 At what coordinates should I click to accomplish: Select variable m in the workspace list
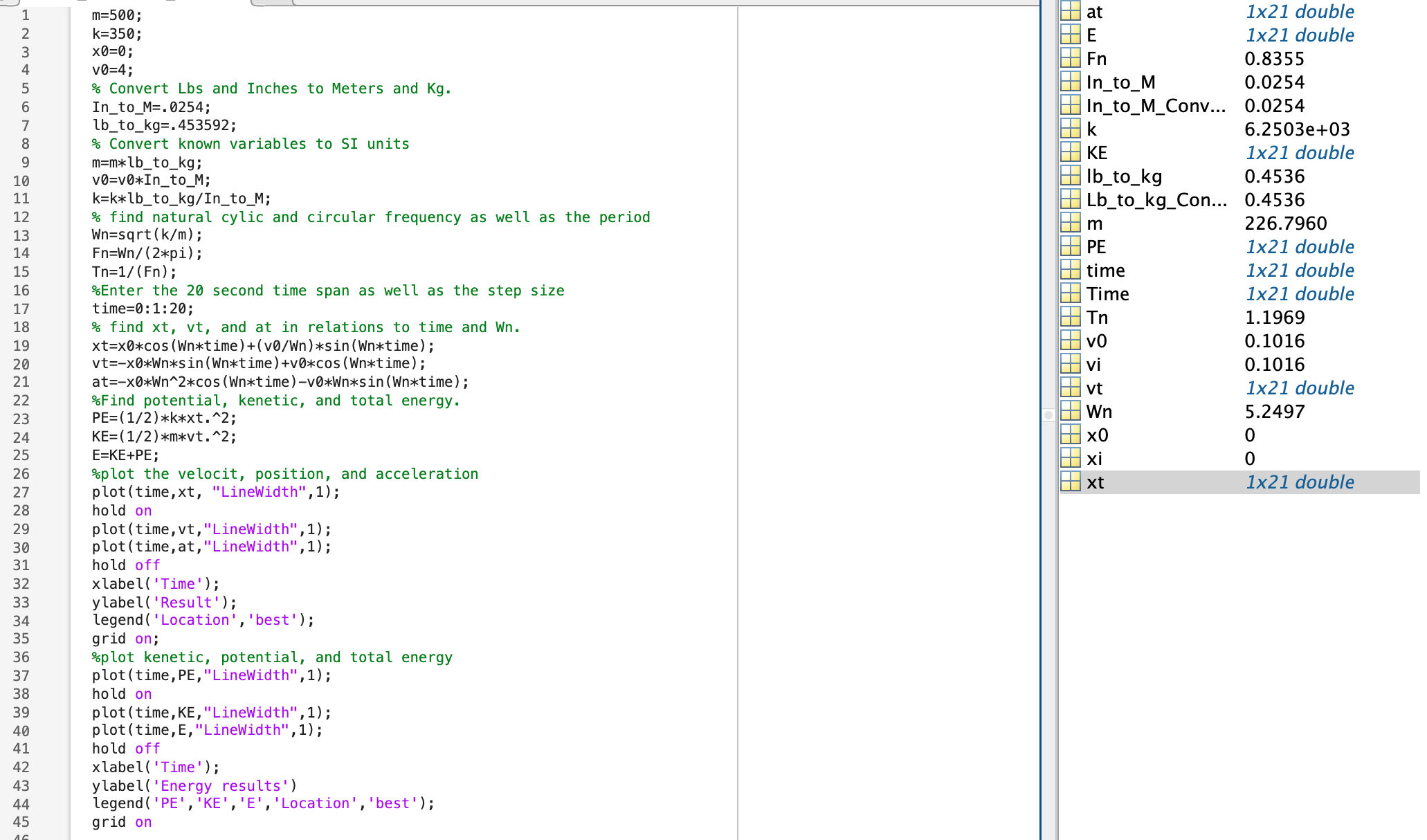tap(1094, 223)
